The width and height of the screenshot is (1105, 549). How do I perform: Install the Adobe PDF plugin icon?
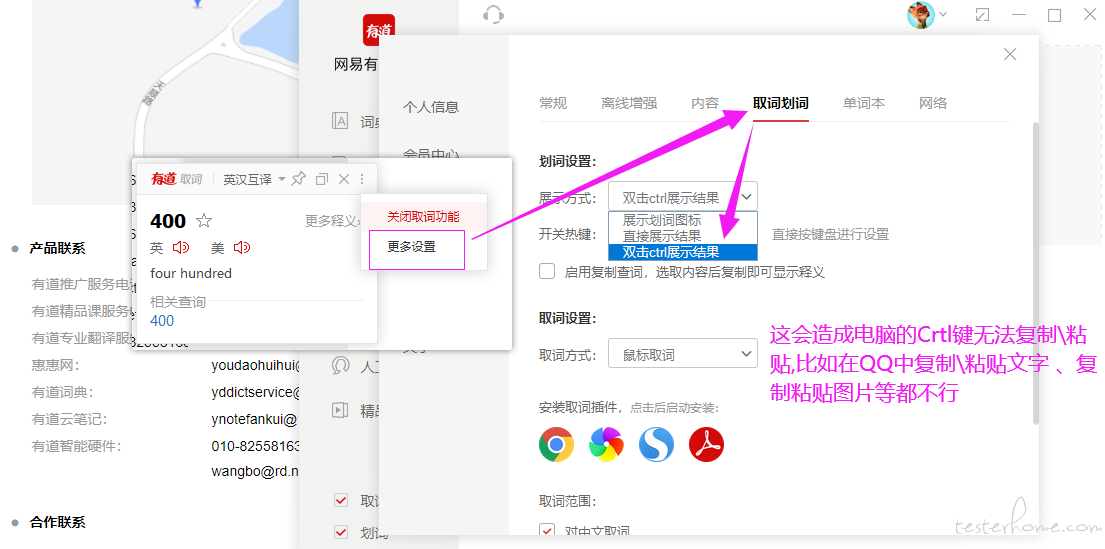click(706, 444)
